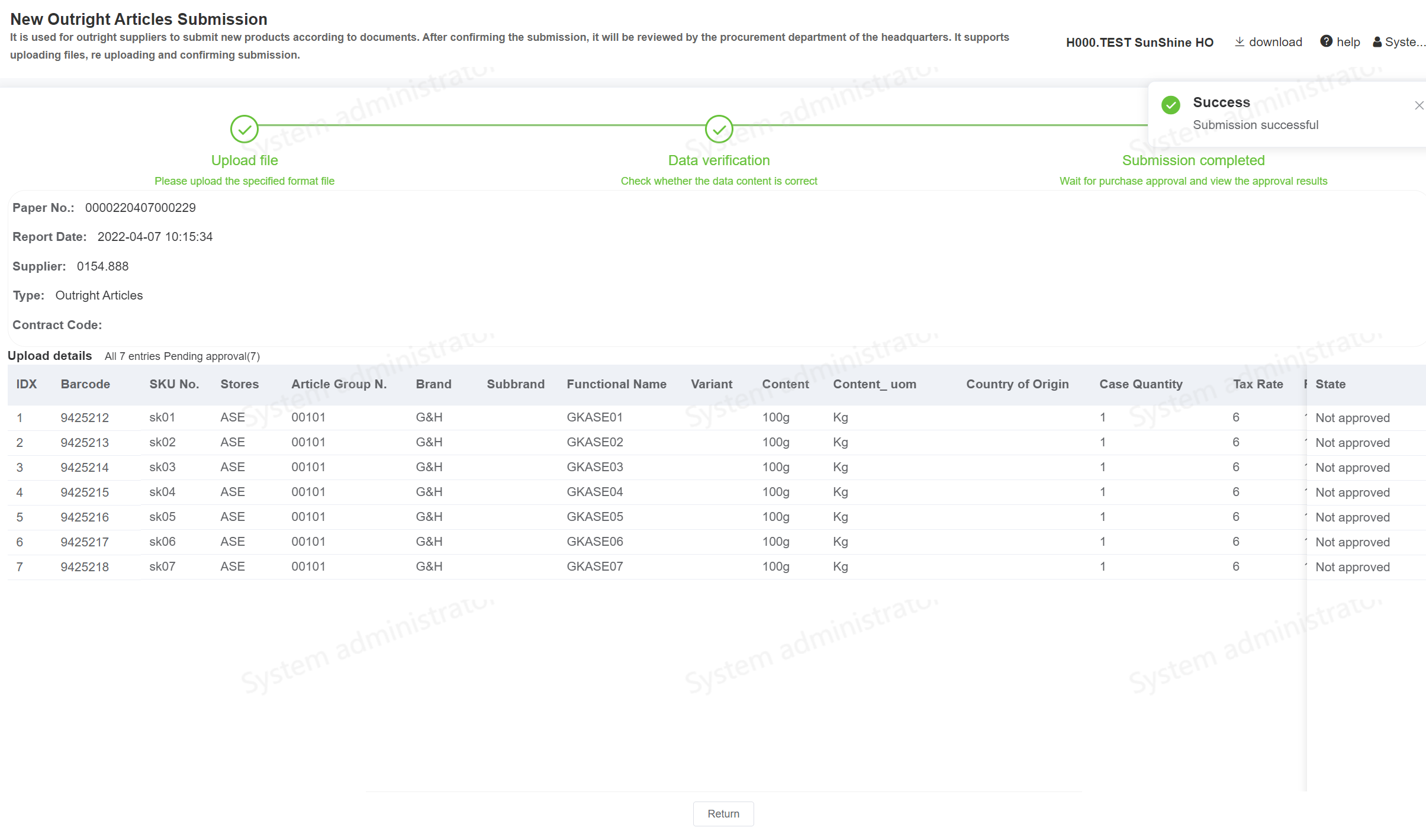Close the Success notification

coord(1419,105)
